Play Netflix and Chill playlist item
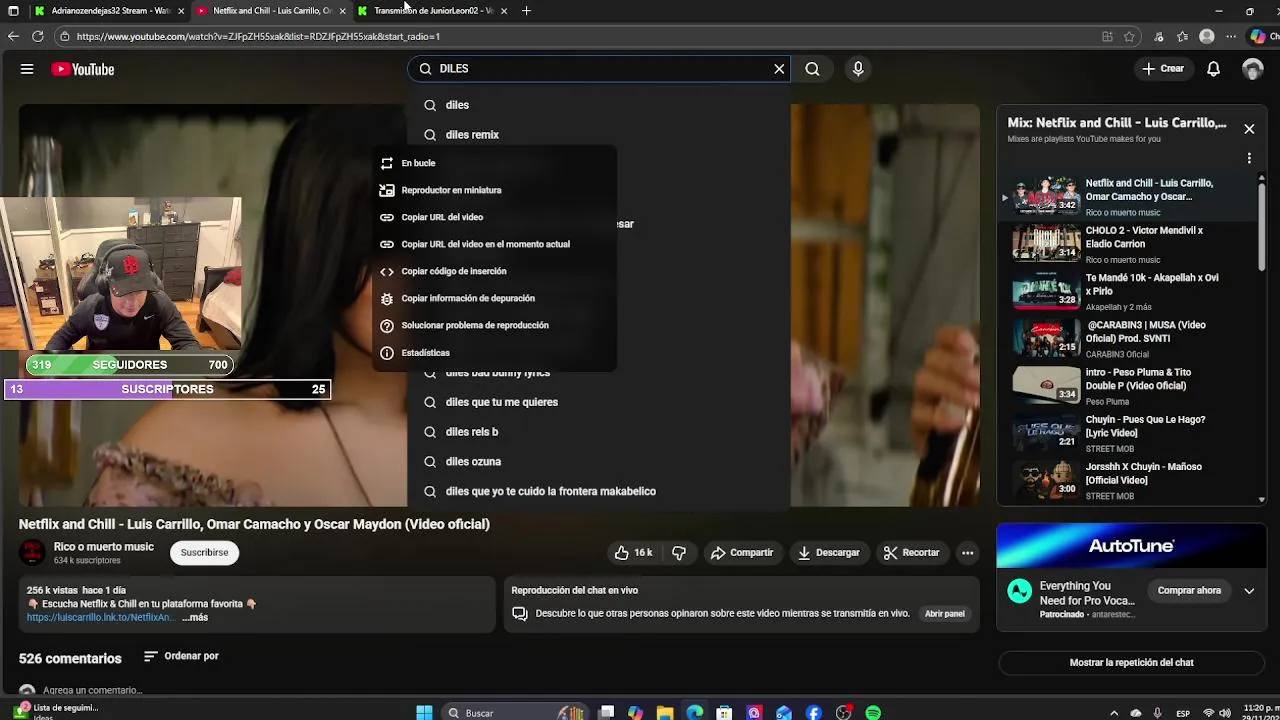The image size is (1280, 720). (x=1127, y=197)
